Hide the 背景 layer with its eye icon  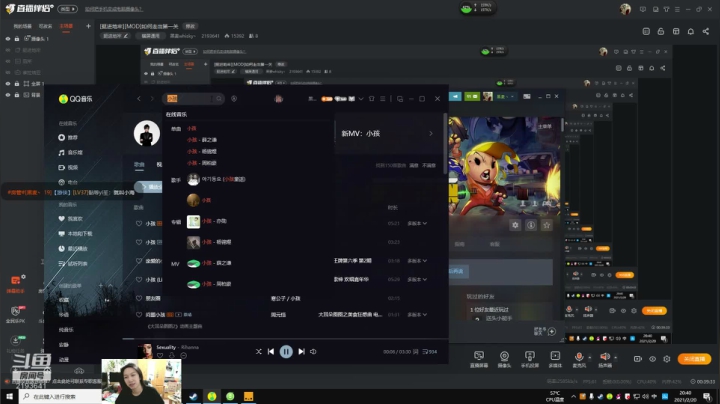tap(8, 95)
